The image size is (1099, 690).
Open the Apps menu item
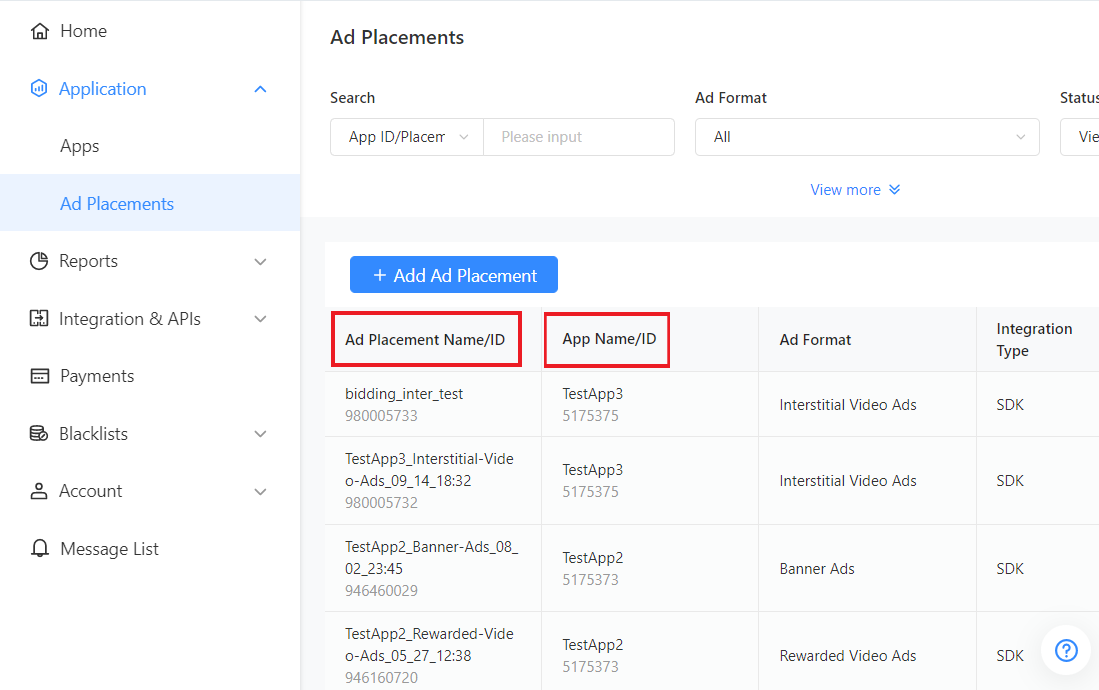tap(80, 146)
